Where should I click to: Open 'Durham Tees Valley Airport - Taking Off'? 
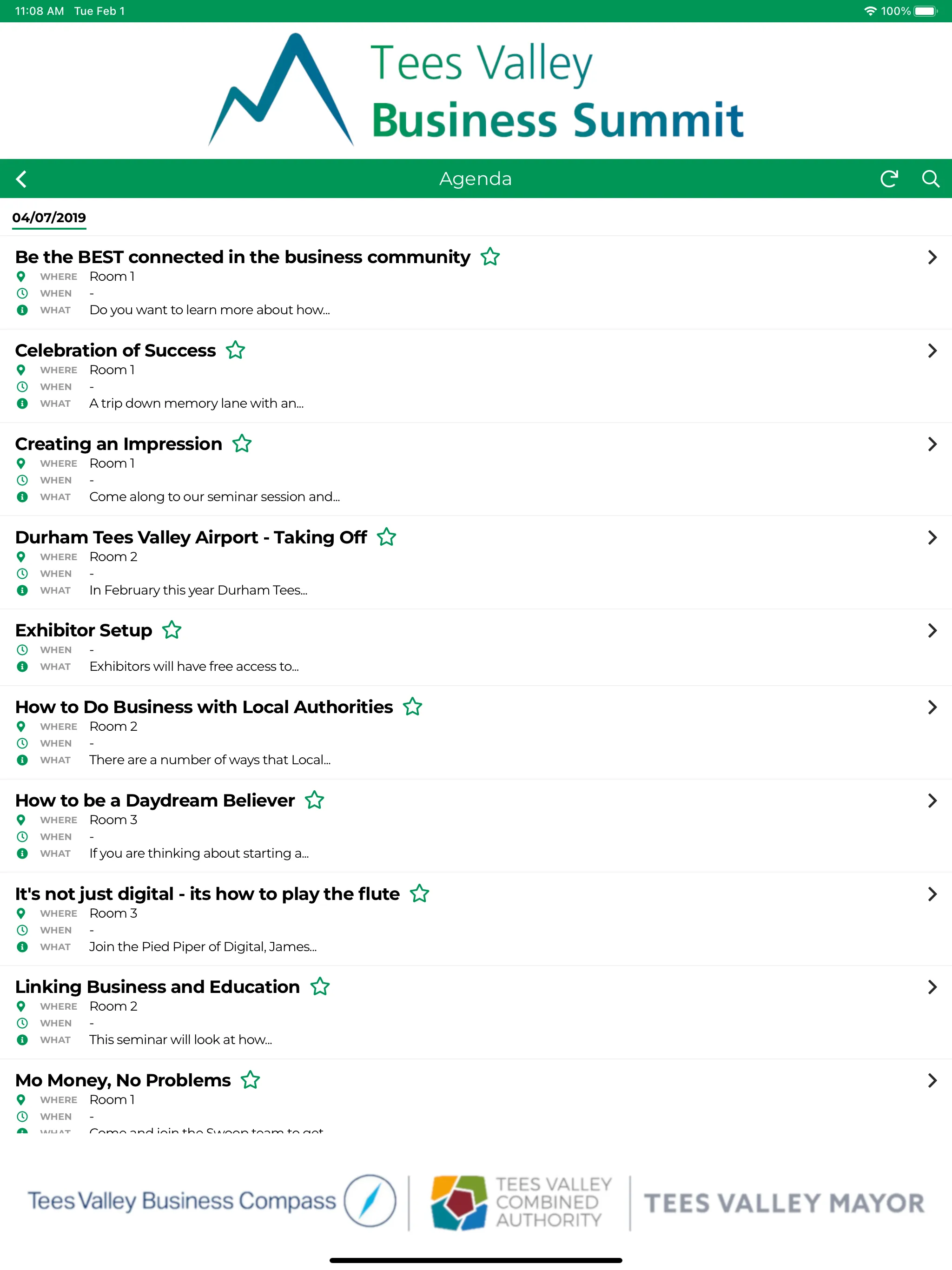[191, 537]
